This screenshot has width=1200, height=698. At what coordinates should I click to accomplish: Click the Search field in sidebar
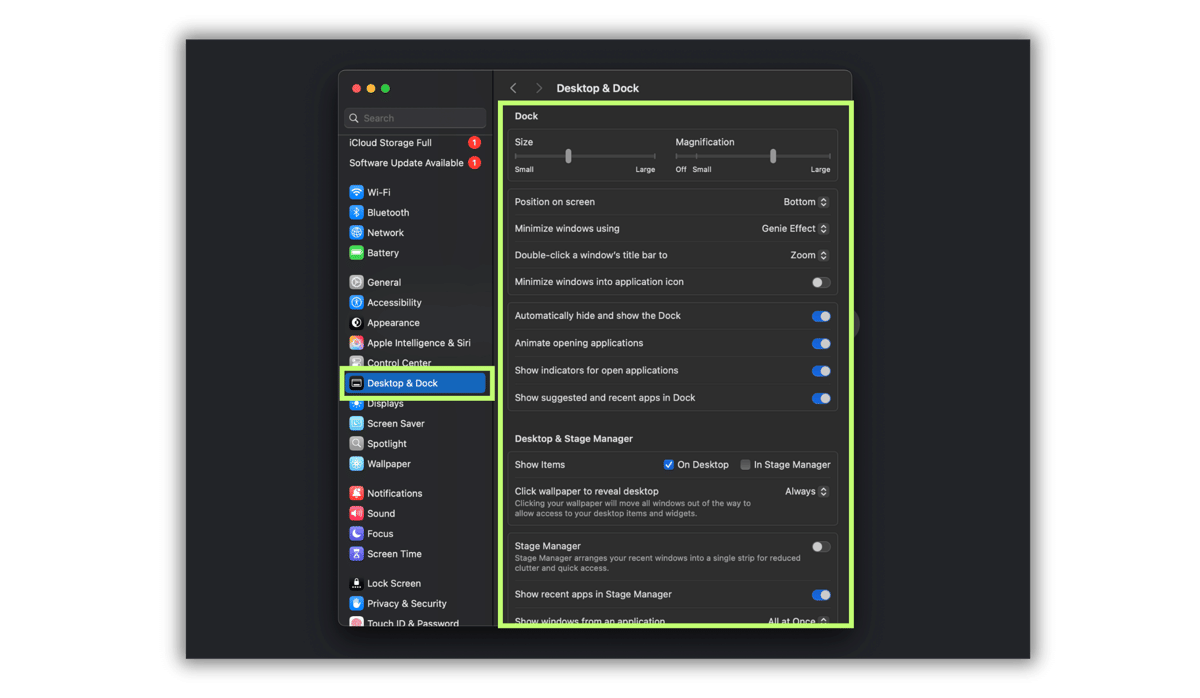(415, 118)
